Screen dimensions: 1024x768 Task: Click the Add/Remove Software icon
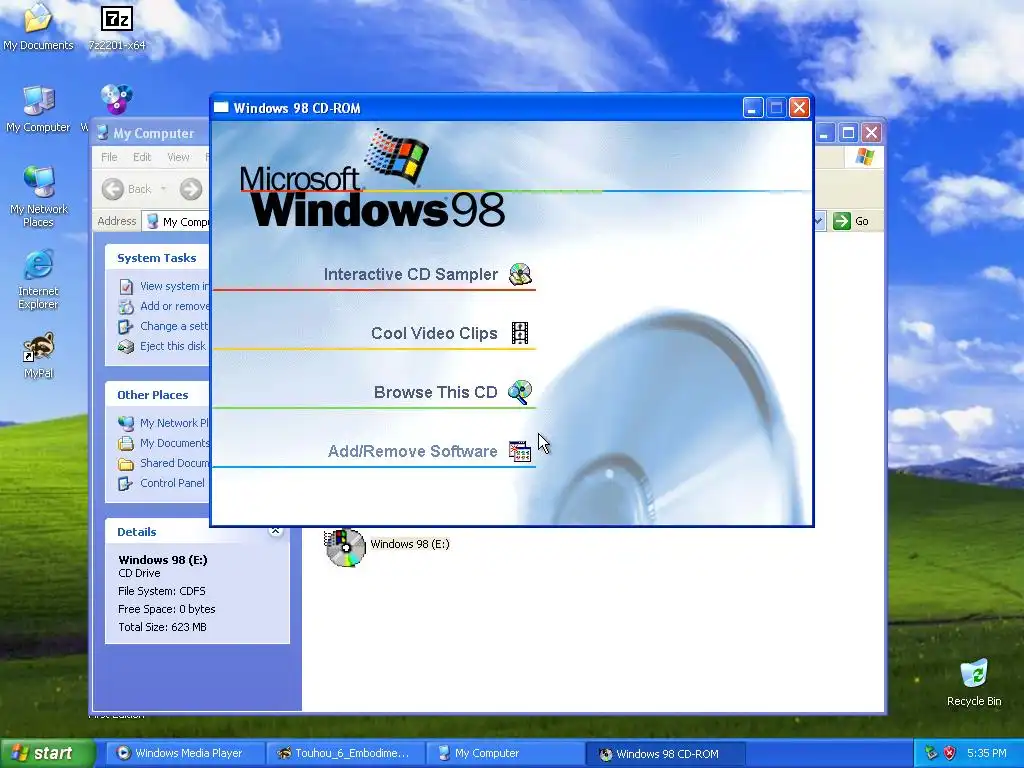point(520,451)
